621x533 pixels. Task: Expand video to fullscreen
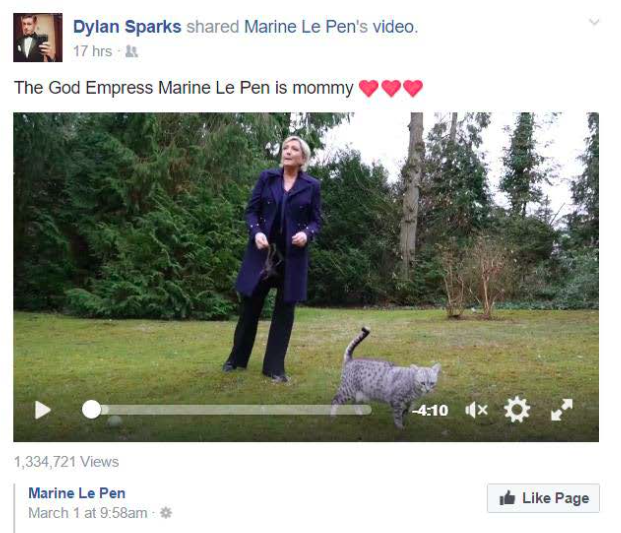562,409
